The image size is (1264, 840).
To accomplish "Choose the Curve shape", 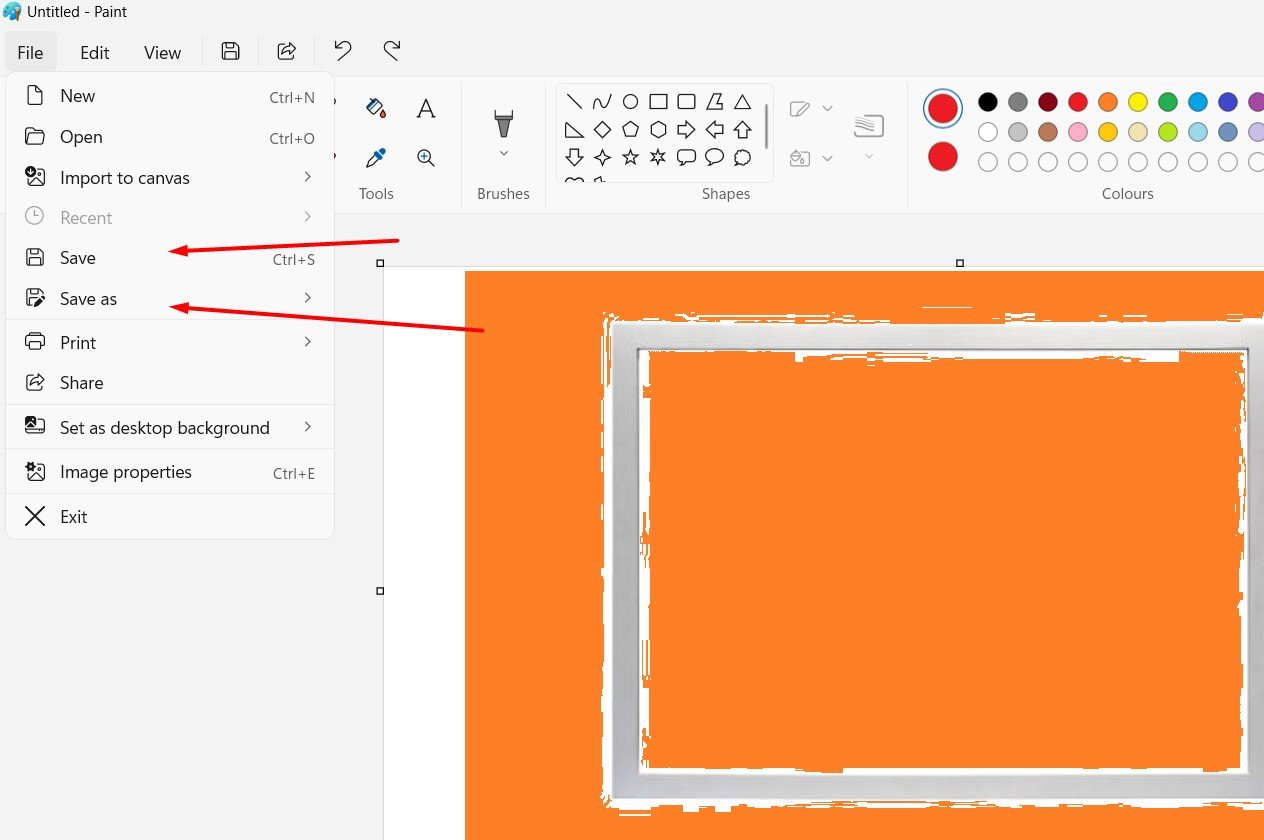I will pyautogui.click(x=602, y=101).
